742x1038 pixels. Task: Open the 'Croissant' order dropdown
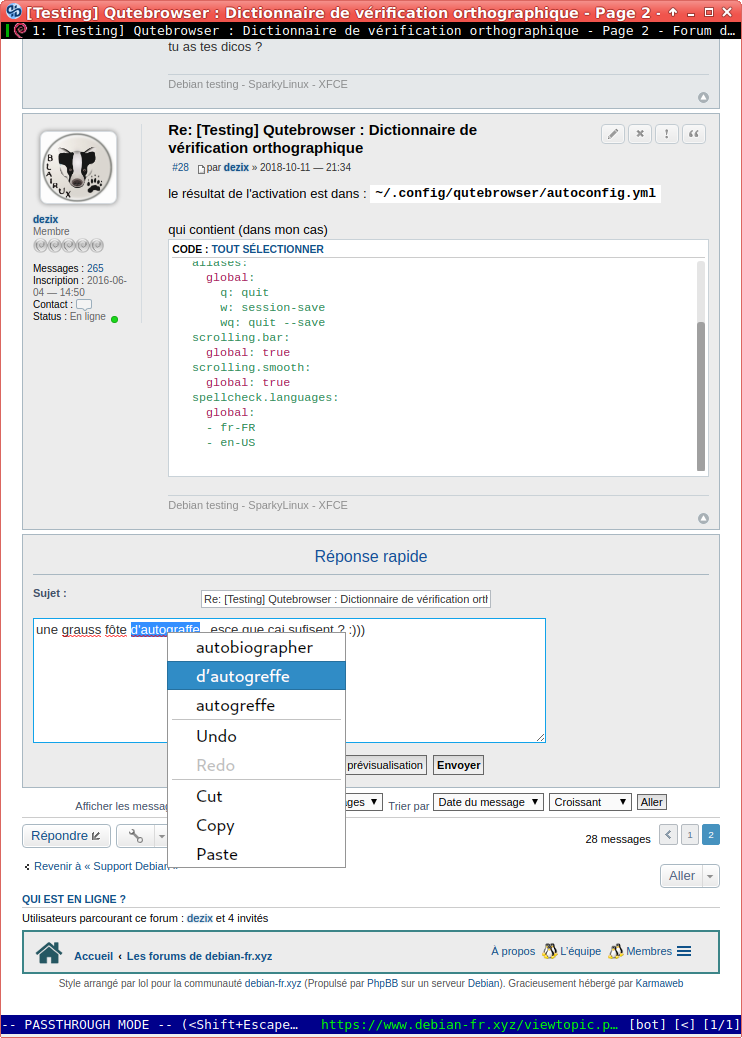tap(590, 802)
